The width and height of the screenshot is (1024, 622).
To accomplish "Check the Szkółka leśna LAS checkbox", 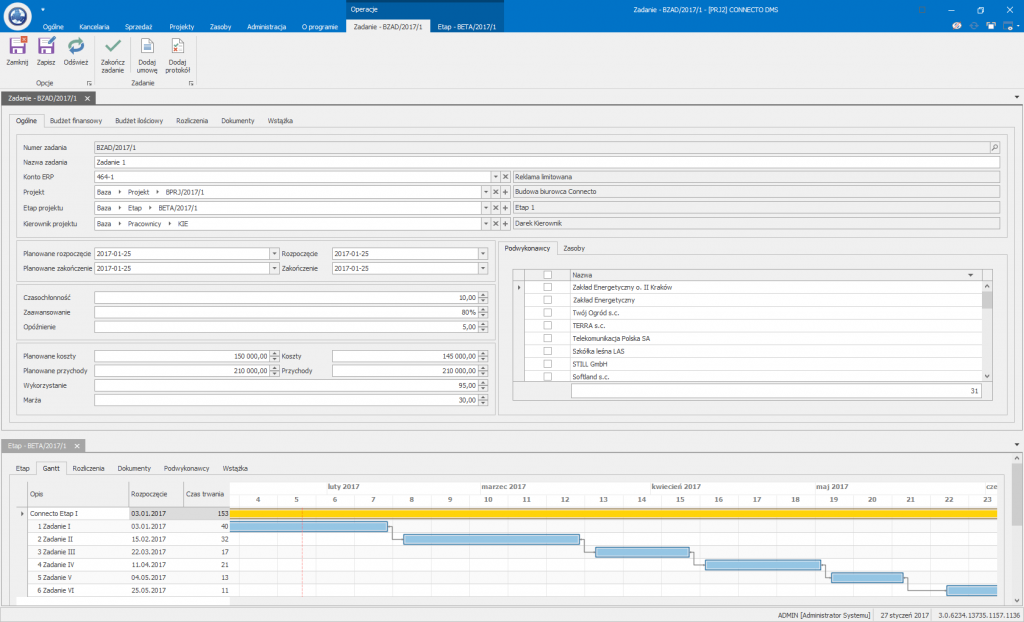I will tap(548, 352).
